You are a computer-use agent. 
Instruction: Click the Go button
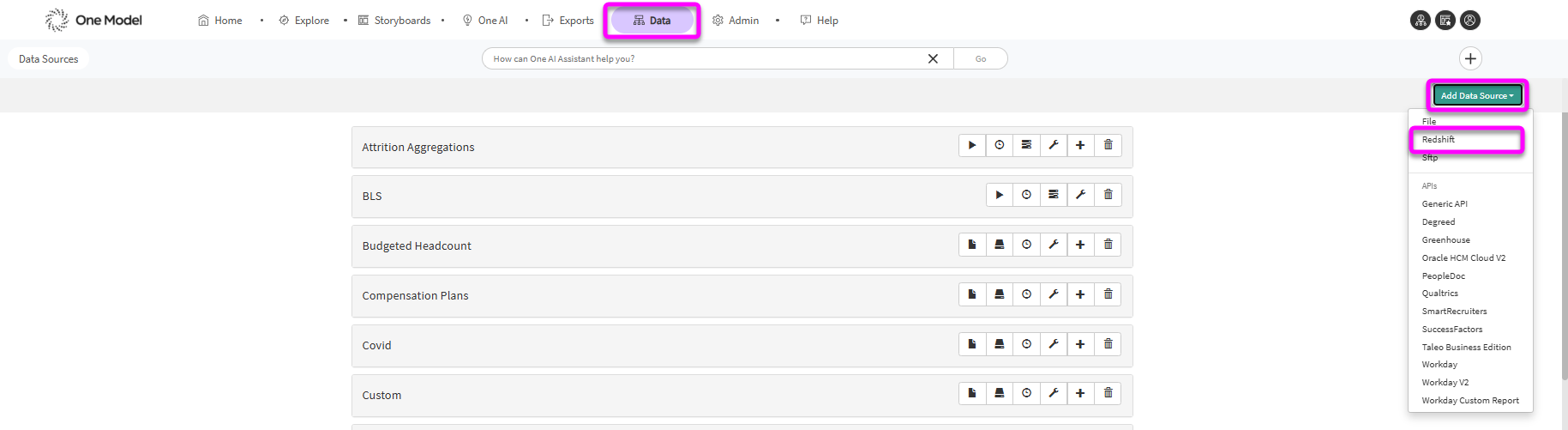pos(981,58)
